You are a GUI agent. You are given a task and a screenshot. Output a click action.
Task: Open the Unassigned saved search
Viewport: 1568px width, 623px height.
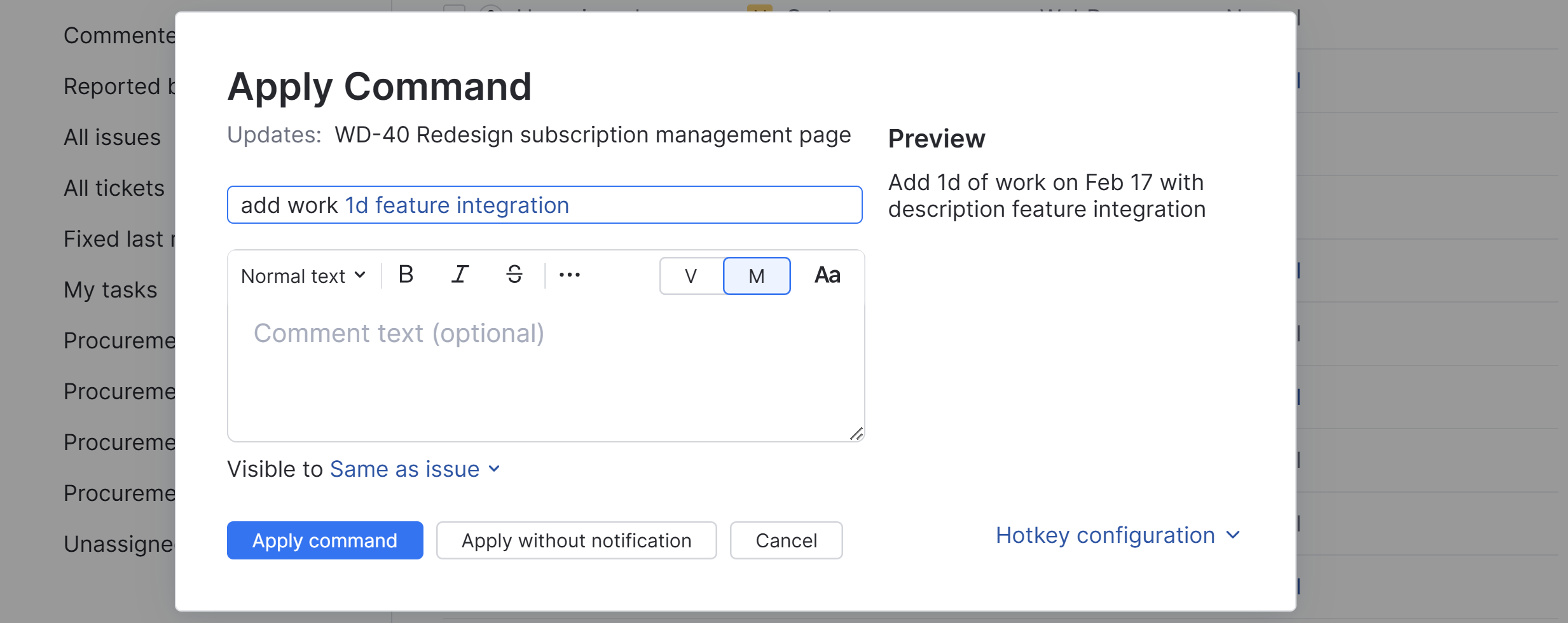click(116, 544)
